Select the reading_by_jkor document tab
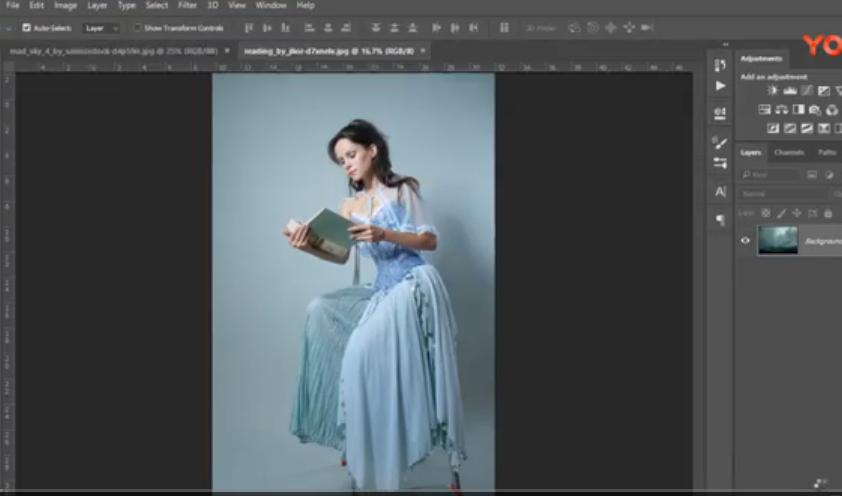The width and height of the screenshot is (842, 496). [x=329, y=51]
